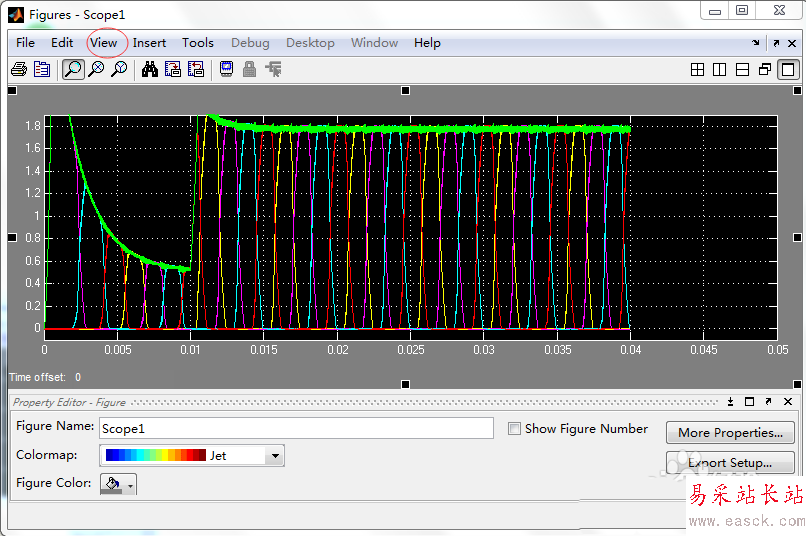Open the Edit menu
The height and width of the screenshot is (536, 806).
tap(62, 43)
